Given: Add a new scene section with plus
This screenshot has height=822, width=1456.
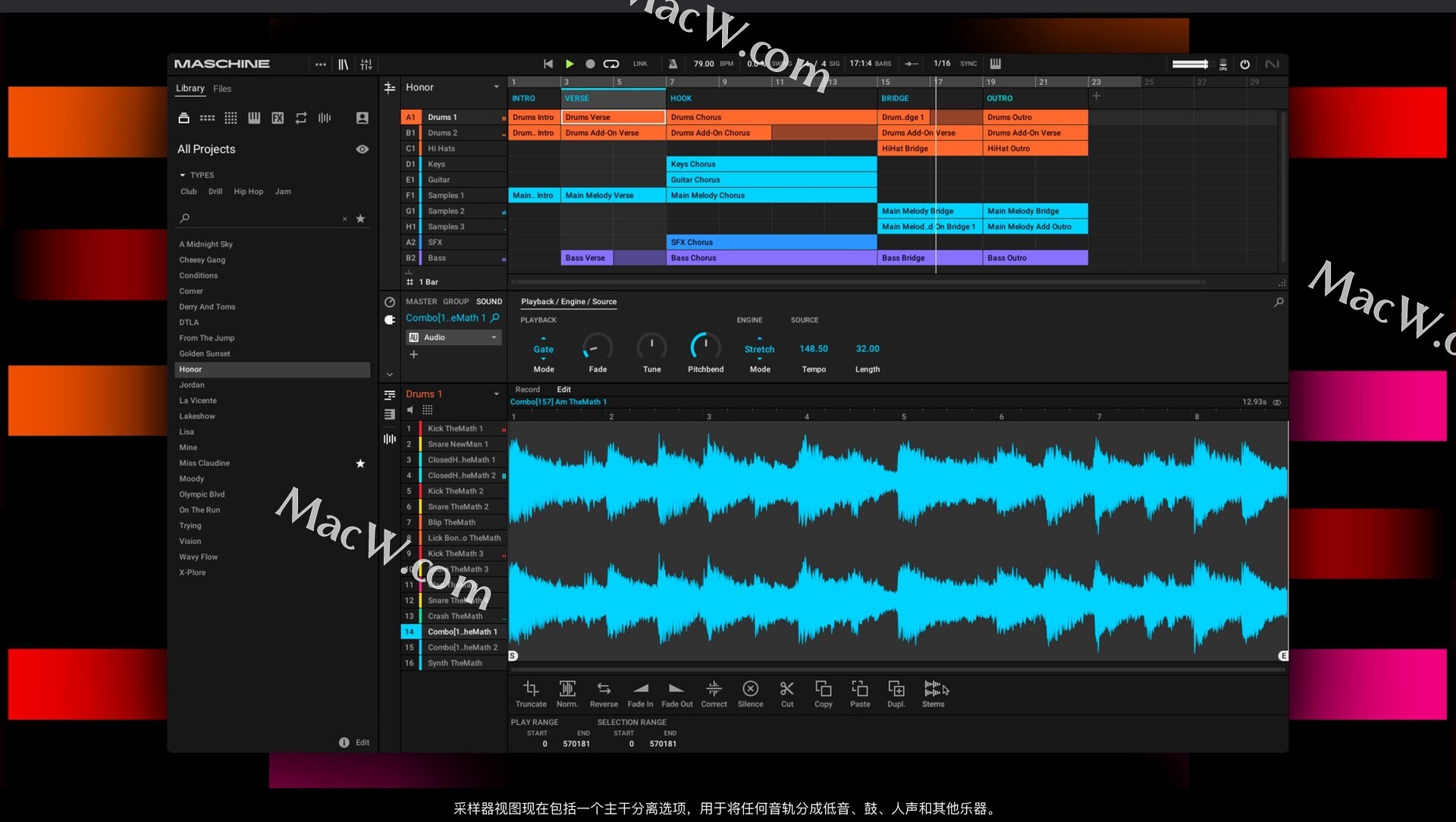Looking at the screenshot, I should click(x=1096, y=96).
